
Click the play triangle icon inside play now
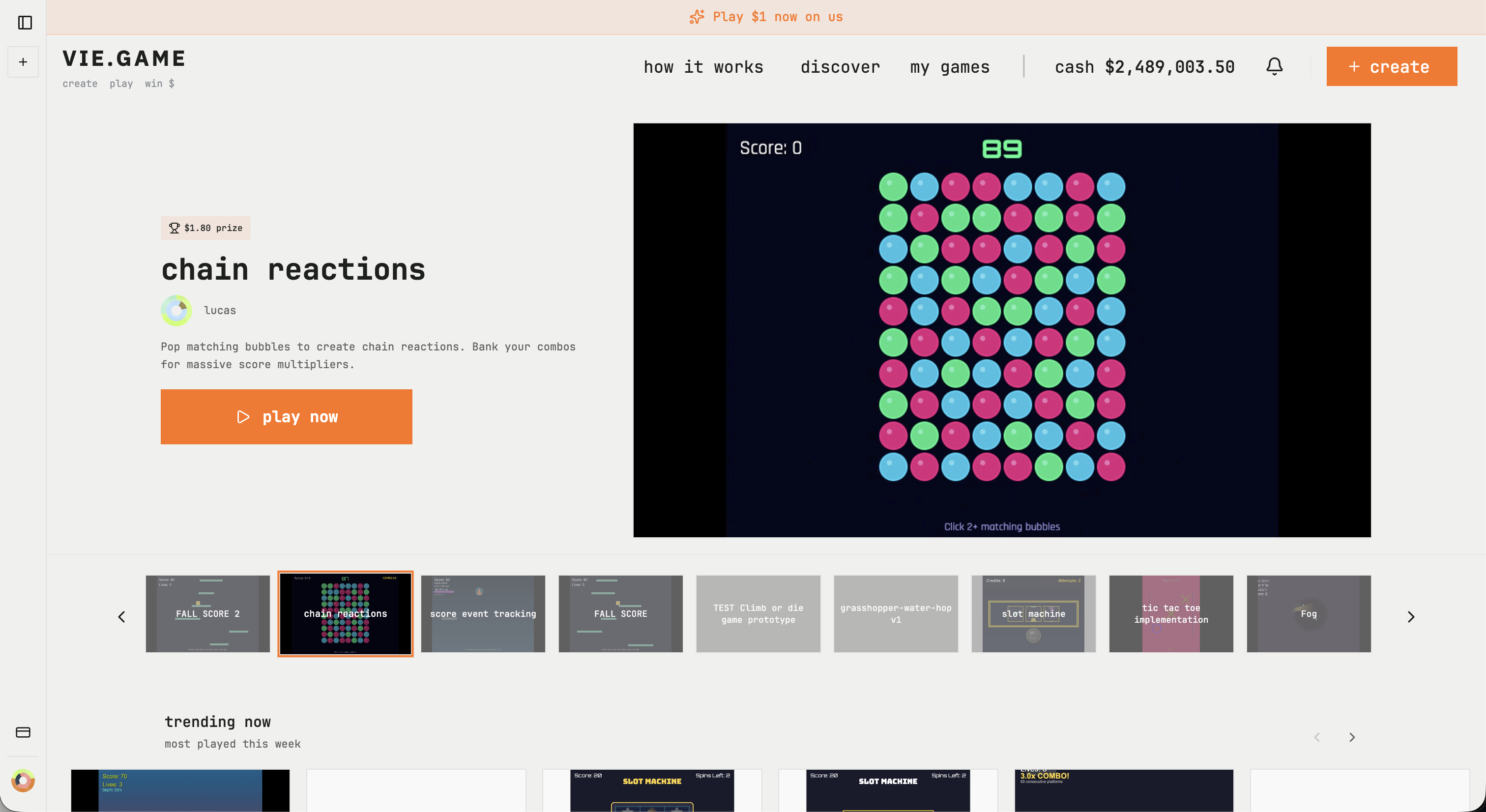click(x=243, y=416)
